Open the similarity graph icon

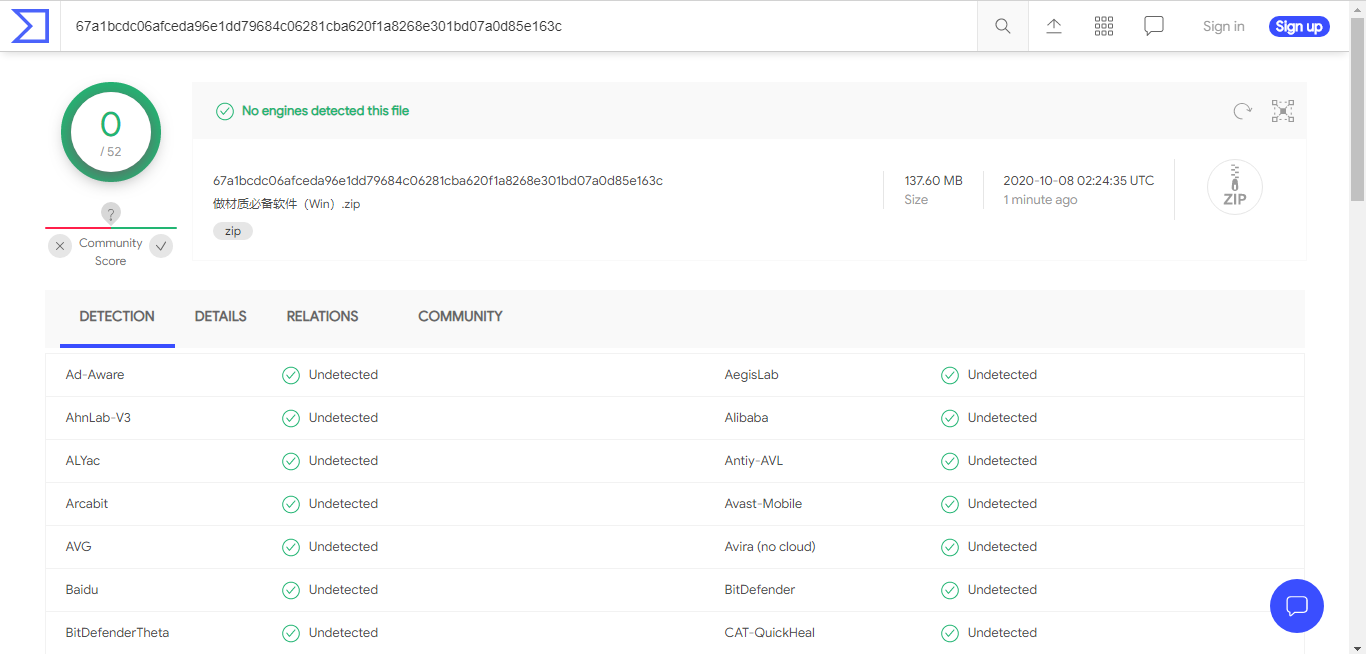(x=1283, y=111)
